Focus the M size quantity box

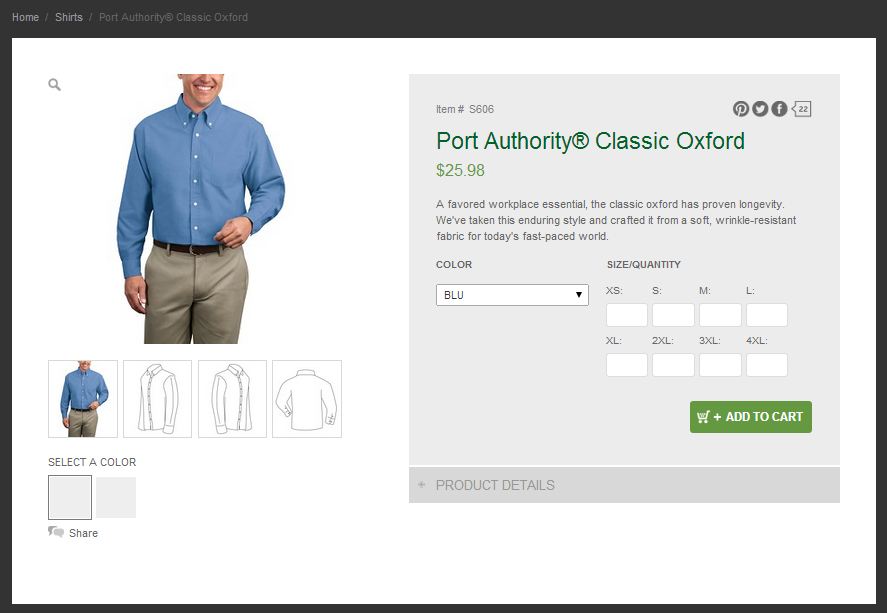click(720, 315)
